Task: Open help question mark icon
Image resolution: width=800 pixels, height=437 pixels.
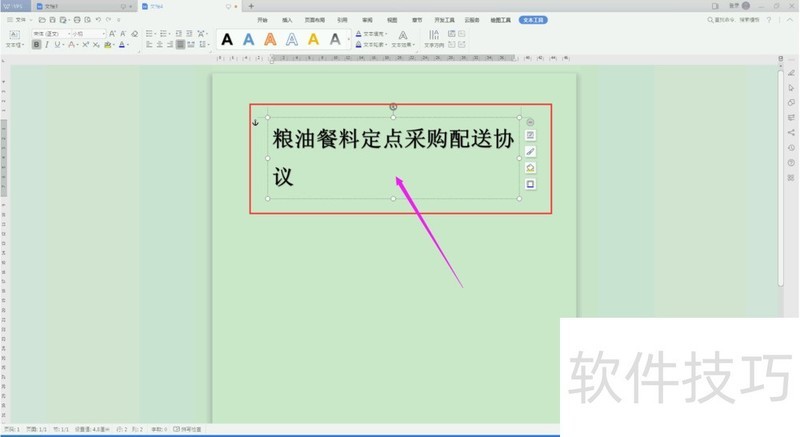Action: [769, 20]
